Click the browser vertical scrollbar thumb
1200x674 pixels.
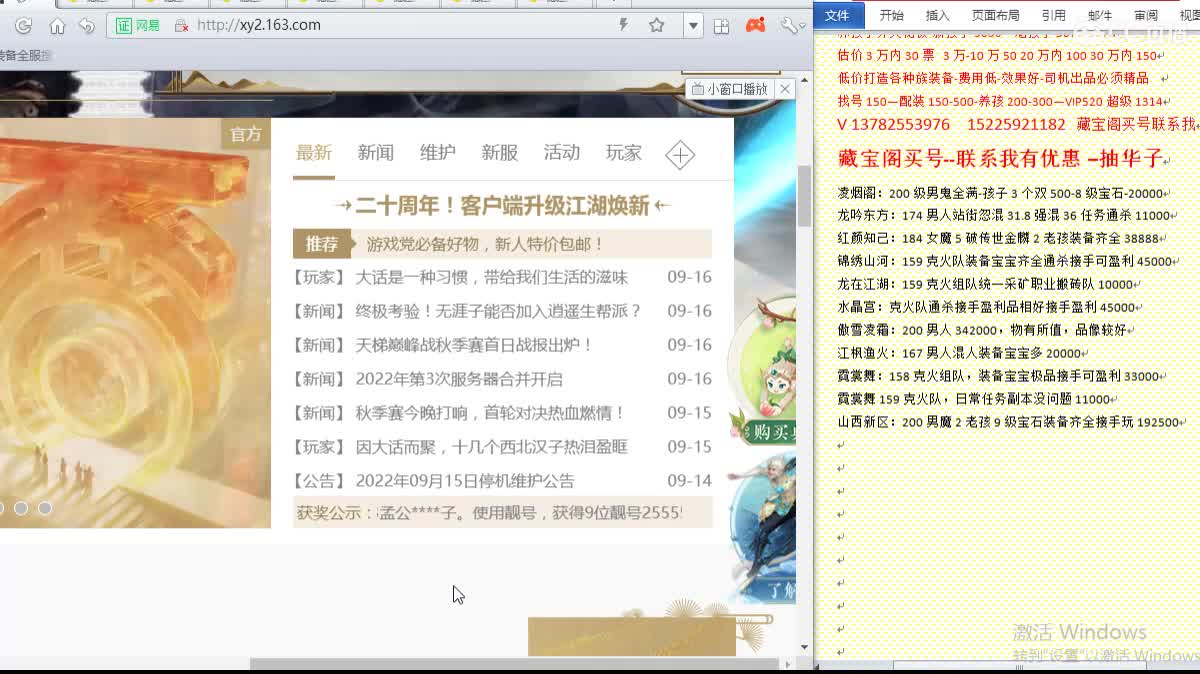click(804, 196)
